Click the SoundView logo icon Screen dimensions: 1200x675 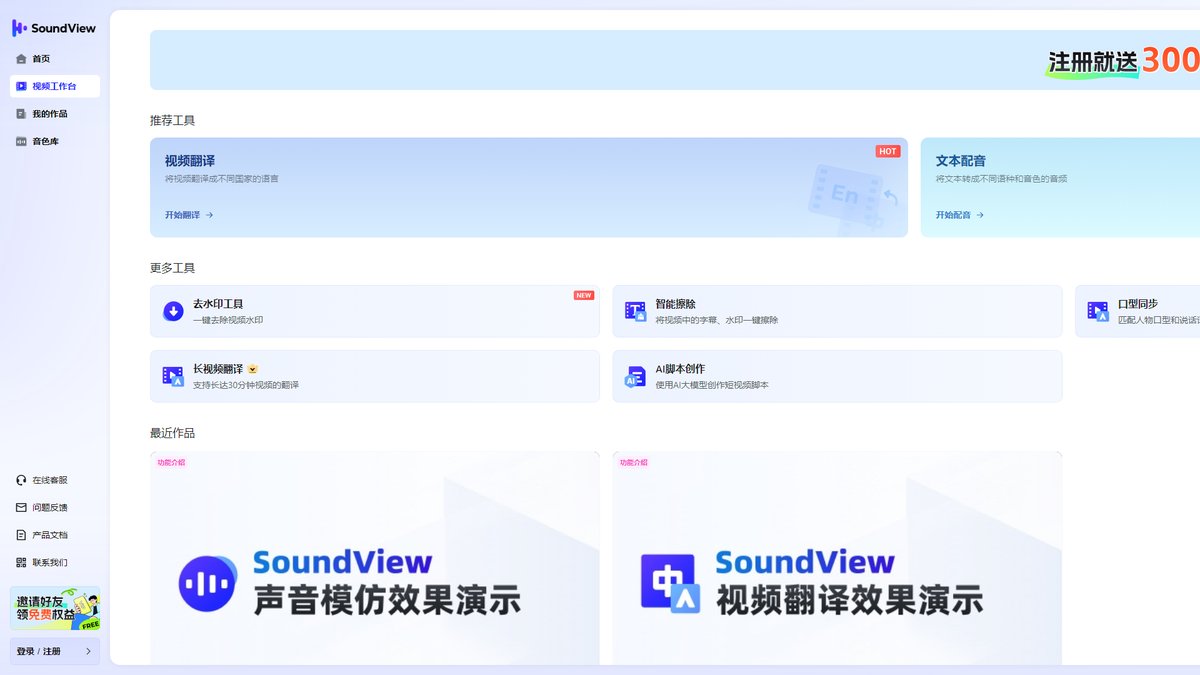tap(19, 28)
